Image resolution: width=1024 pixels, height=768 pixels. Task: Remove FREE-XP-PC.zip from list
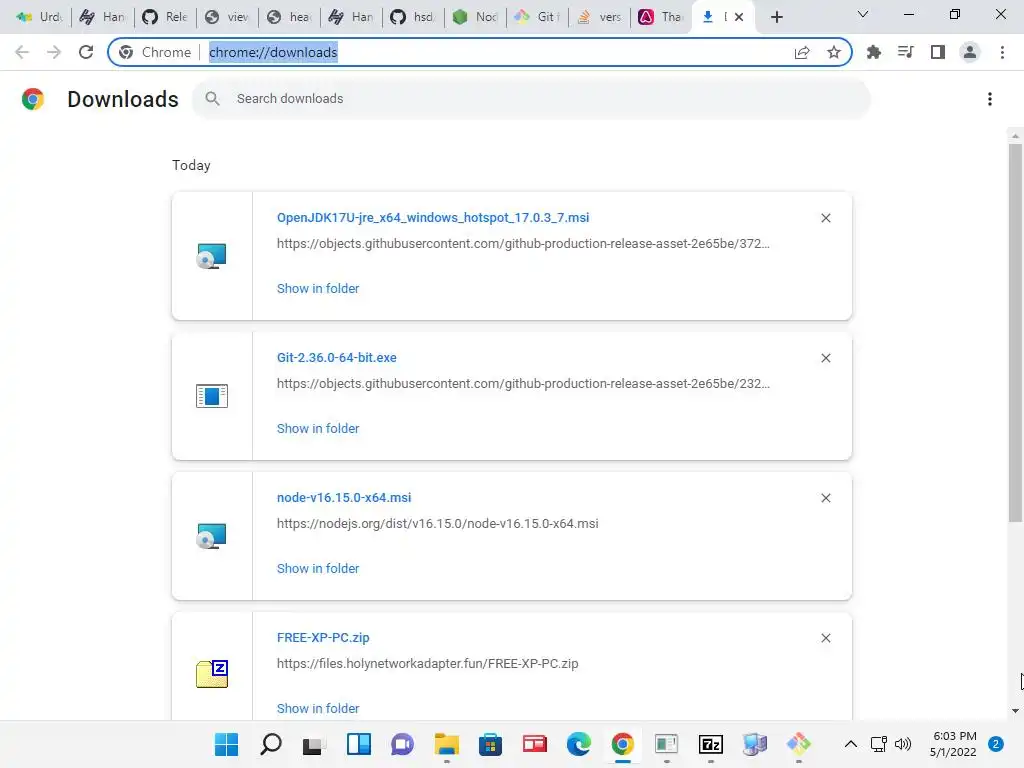pyautogui.click(x=826, y=638)
